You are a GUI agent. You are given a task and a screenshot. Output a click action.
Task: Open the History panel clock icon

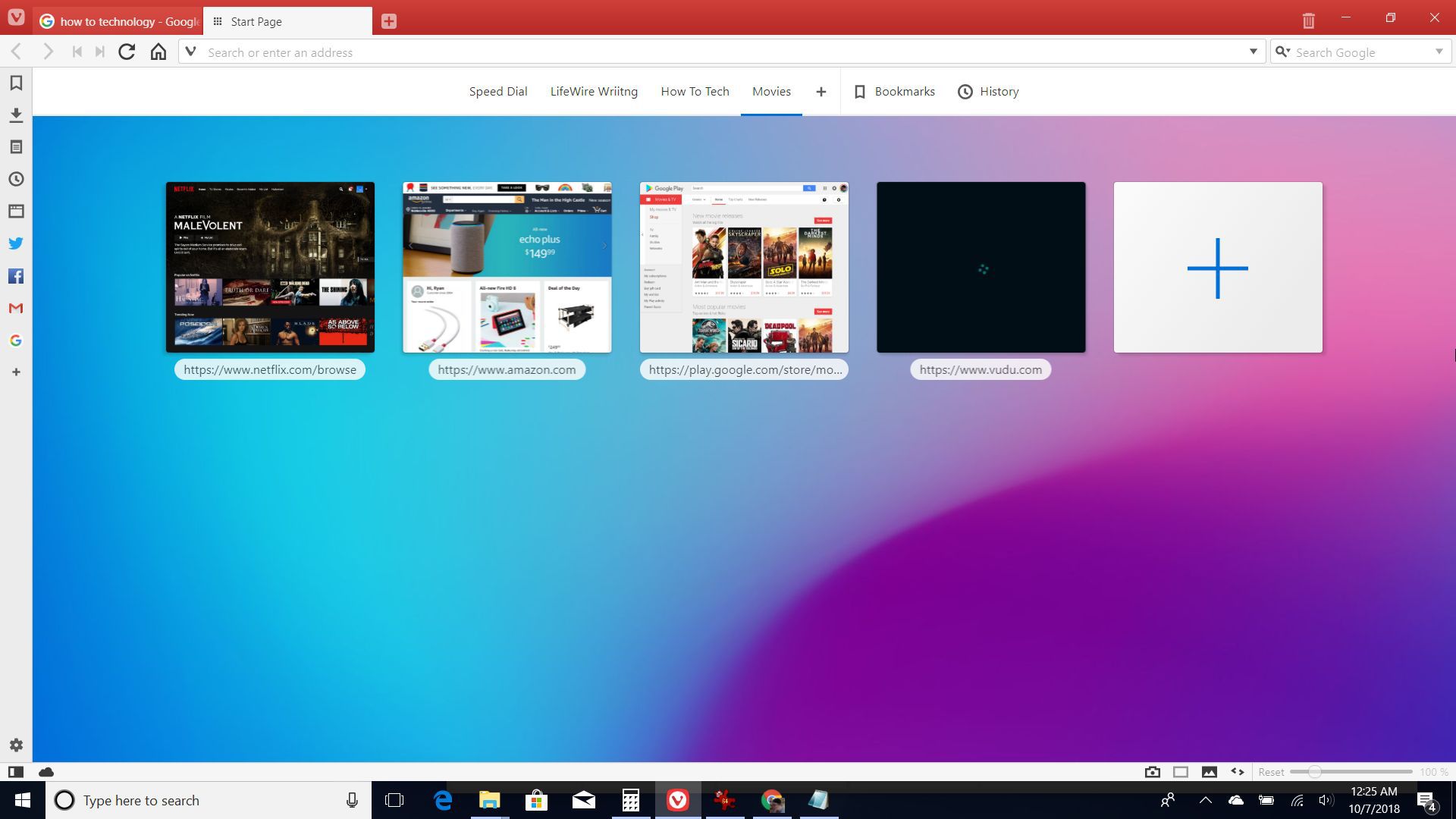pyautogui.click(x=16, y=180)
